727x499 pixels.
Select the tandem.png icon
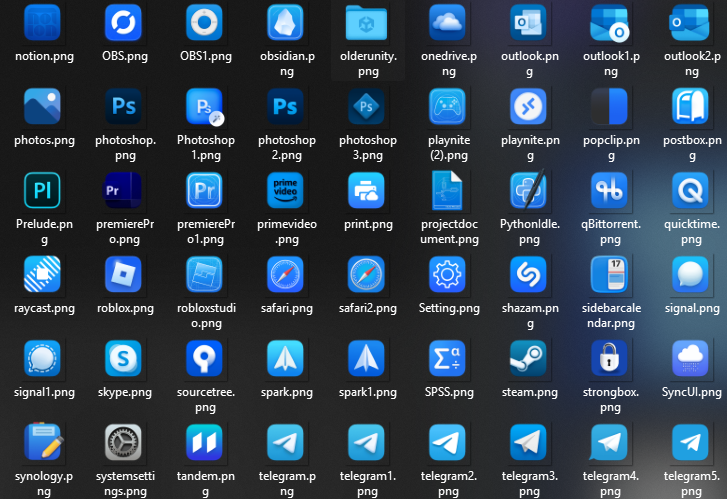click(204, 442)
